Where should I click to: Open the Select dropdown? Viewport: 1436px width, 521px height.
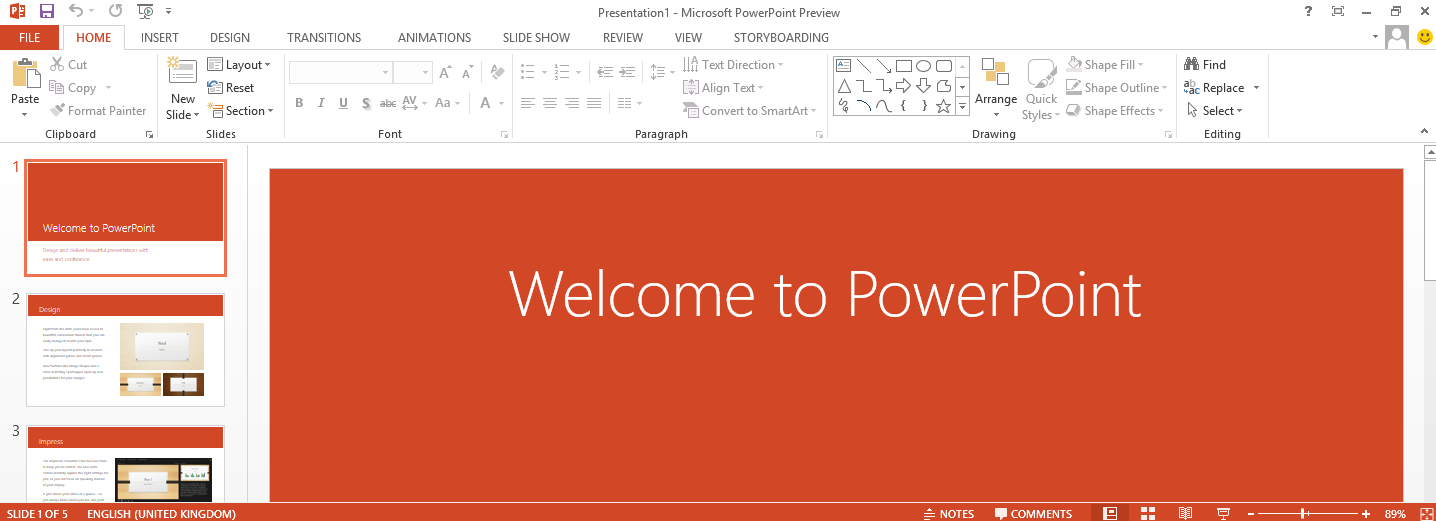(x=1215, y=111)
